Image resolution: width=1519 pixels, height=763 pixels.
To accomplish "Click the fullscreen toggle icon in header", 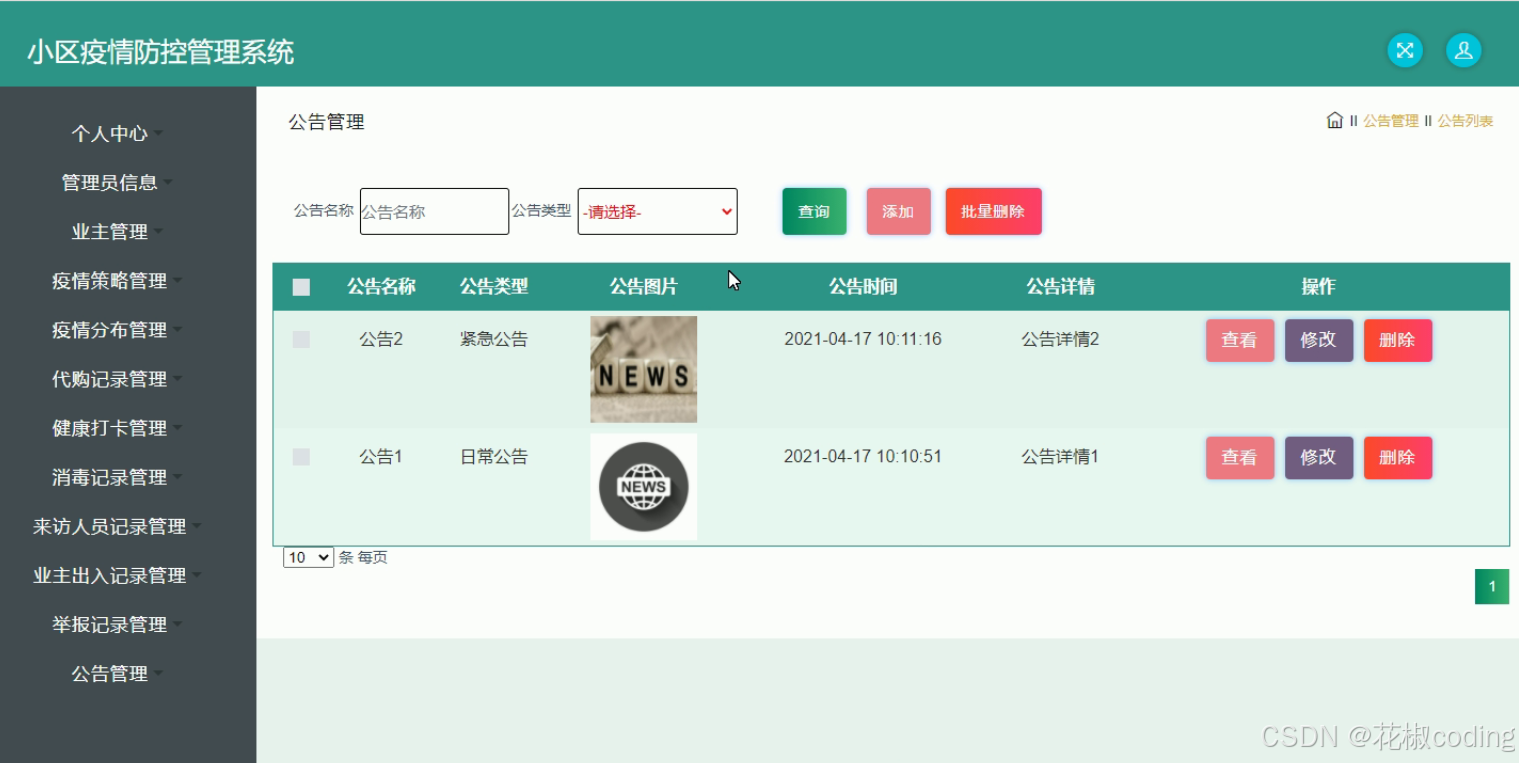I will click(x=1404, y=50).
